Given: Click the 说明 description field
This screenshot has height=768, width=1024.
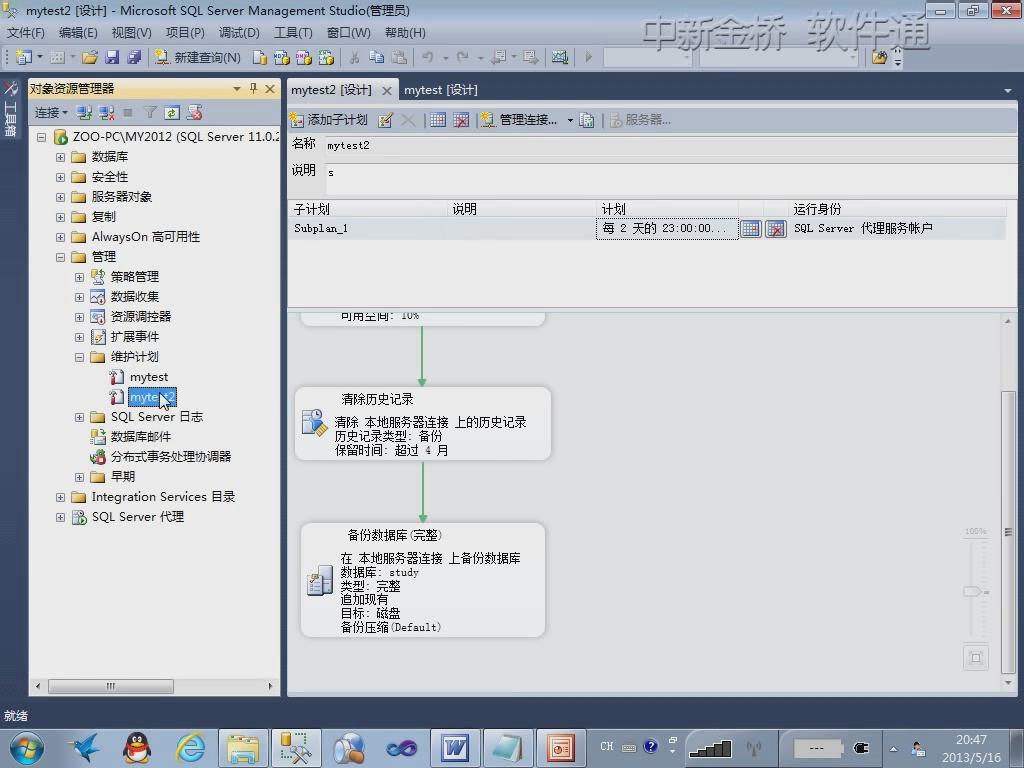Looking at the screenshot, I should coord(670,179).
